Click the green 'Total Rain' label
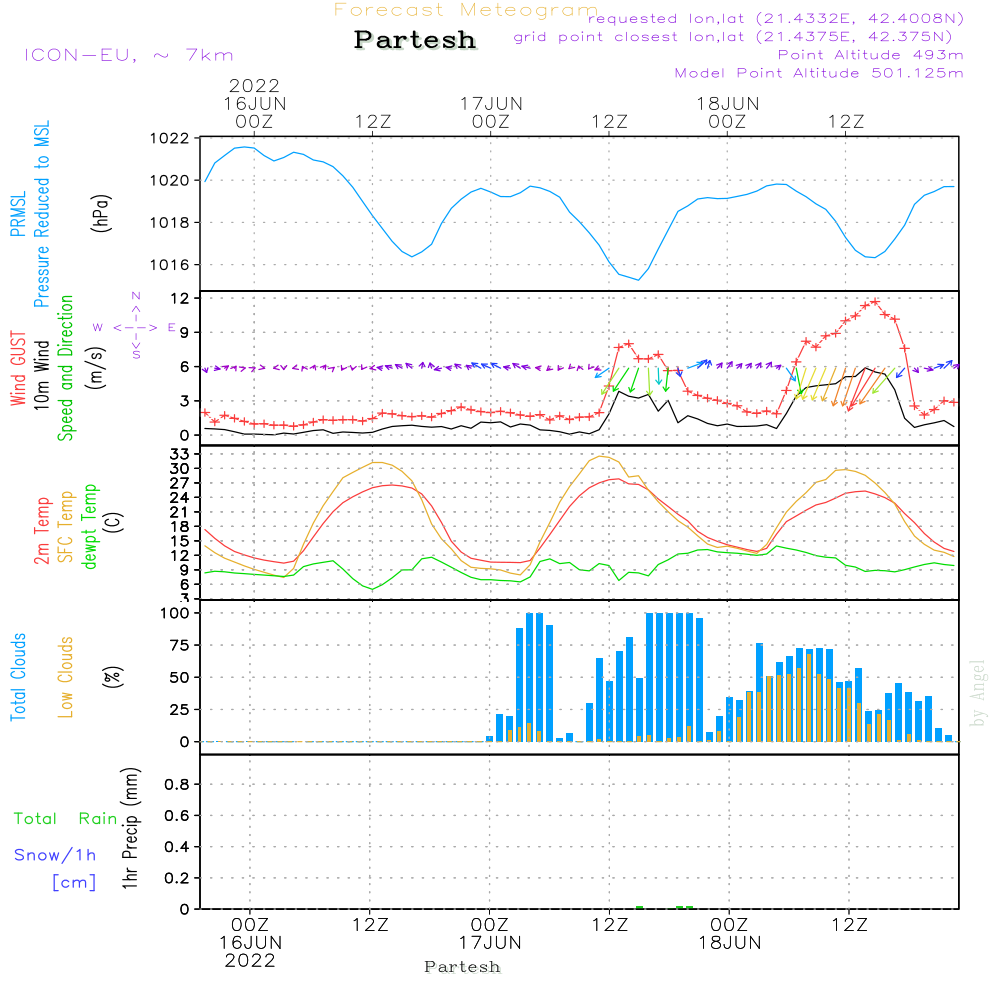This screenshot has height=1000, width=1000. point(66,819)
